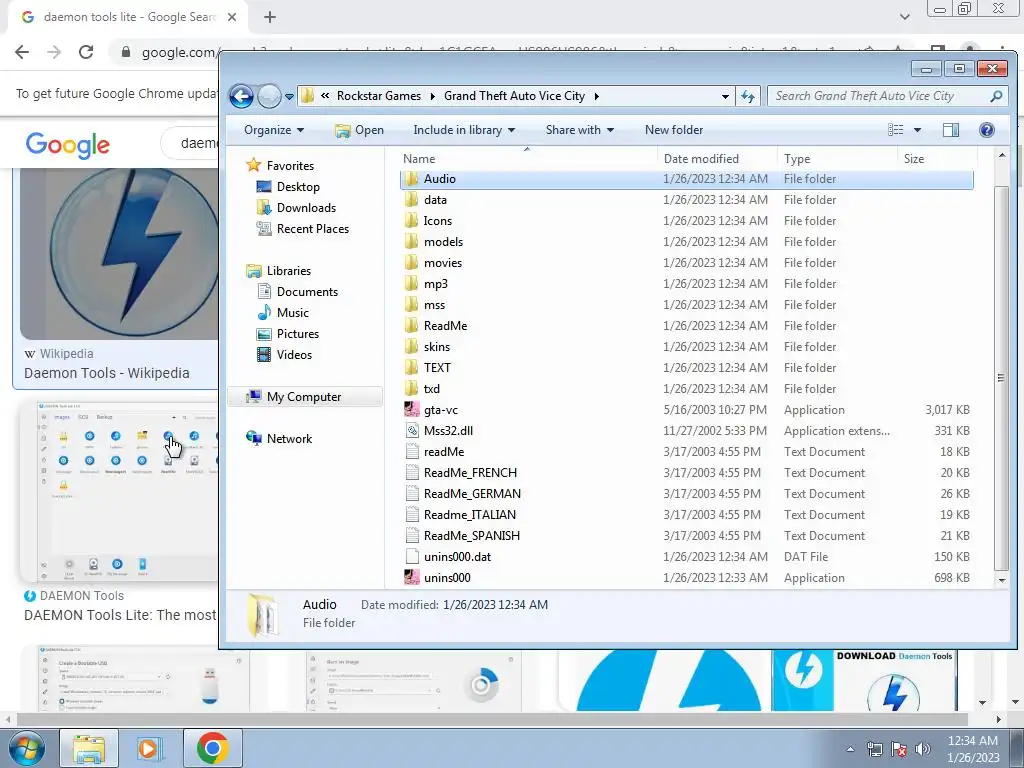Select the txd folder icon
Screen dimensions: 1024x768
(x=411, y=389)
